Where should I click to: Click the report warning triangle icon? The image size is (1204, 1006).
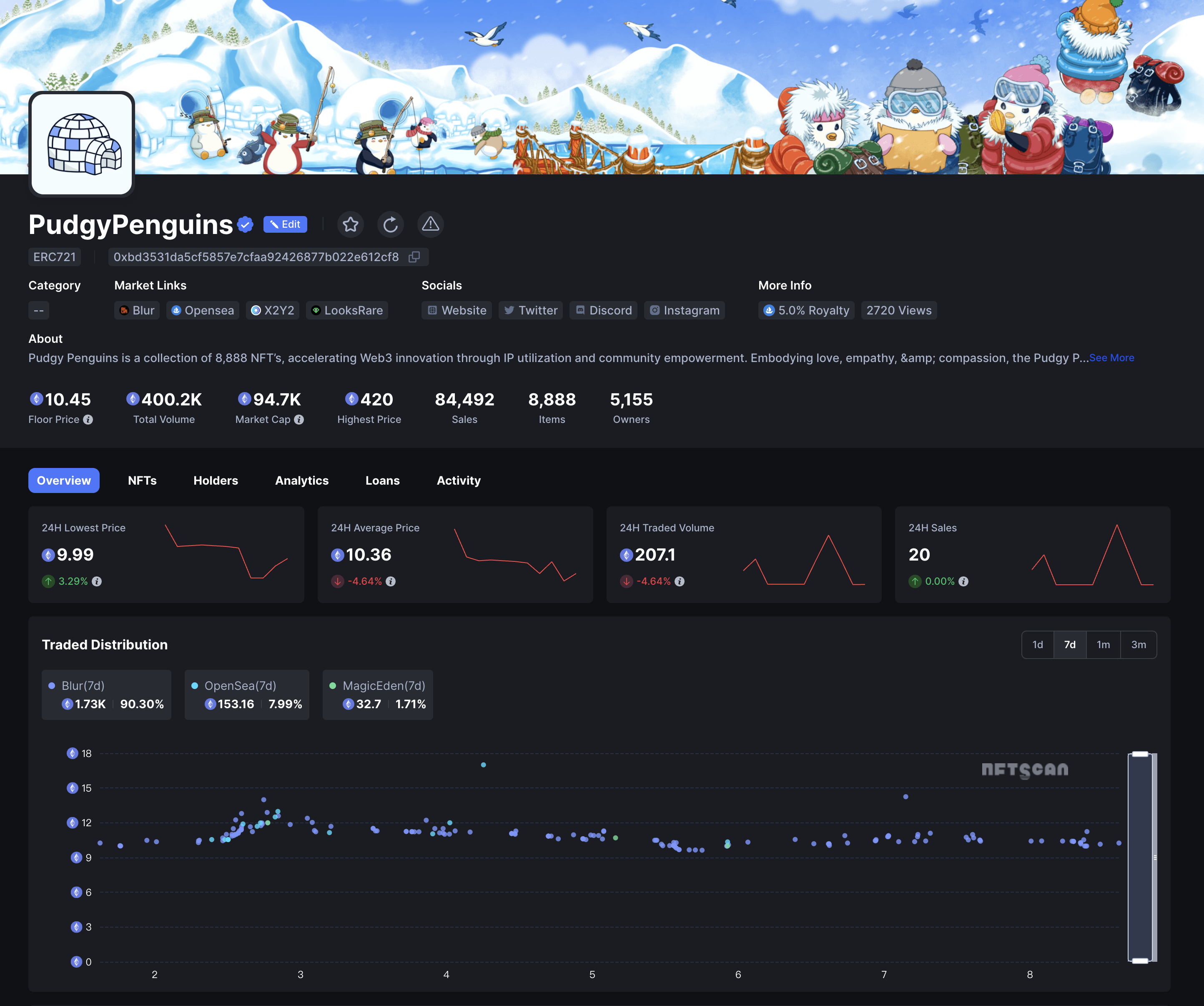[x=431, y=224]
